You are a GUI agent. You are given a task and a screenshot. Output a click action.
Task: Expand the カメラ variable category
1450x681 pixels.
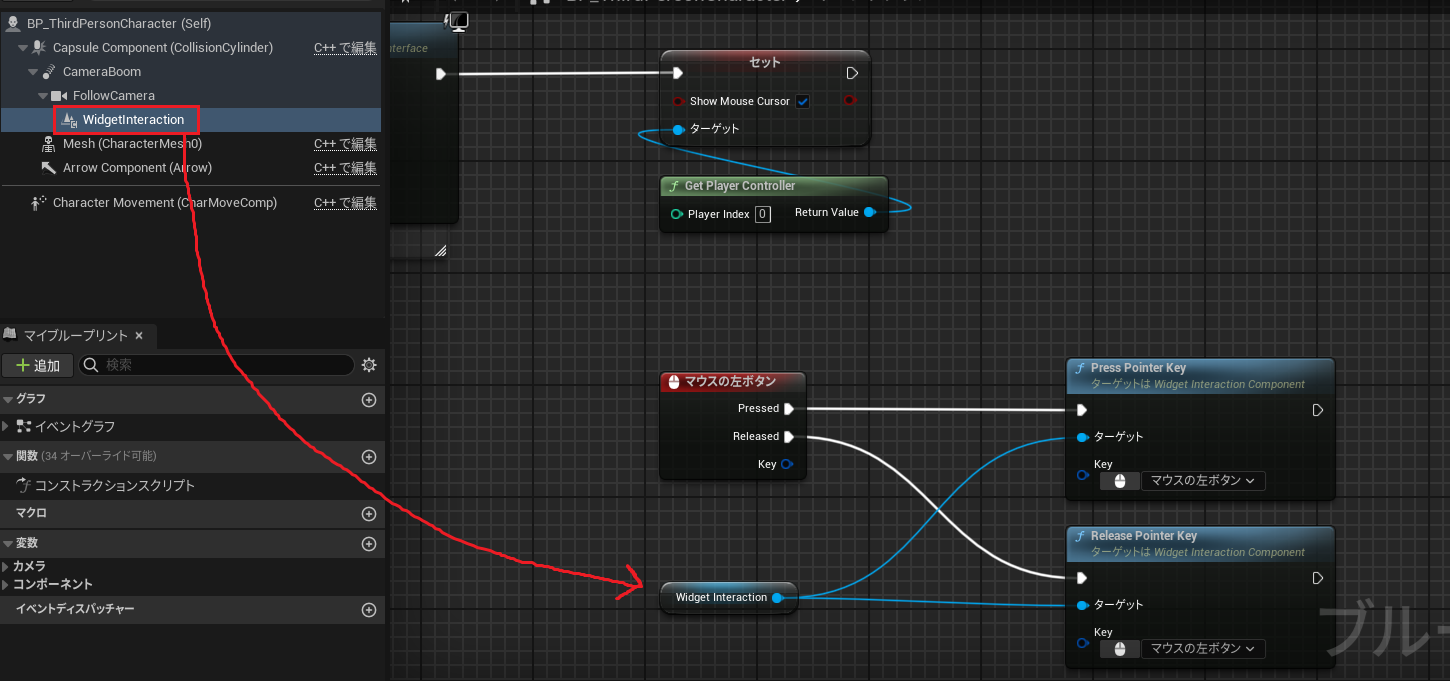[x=6, y=567]
